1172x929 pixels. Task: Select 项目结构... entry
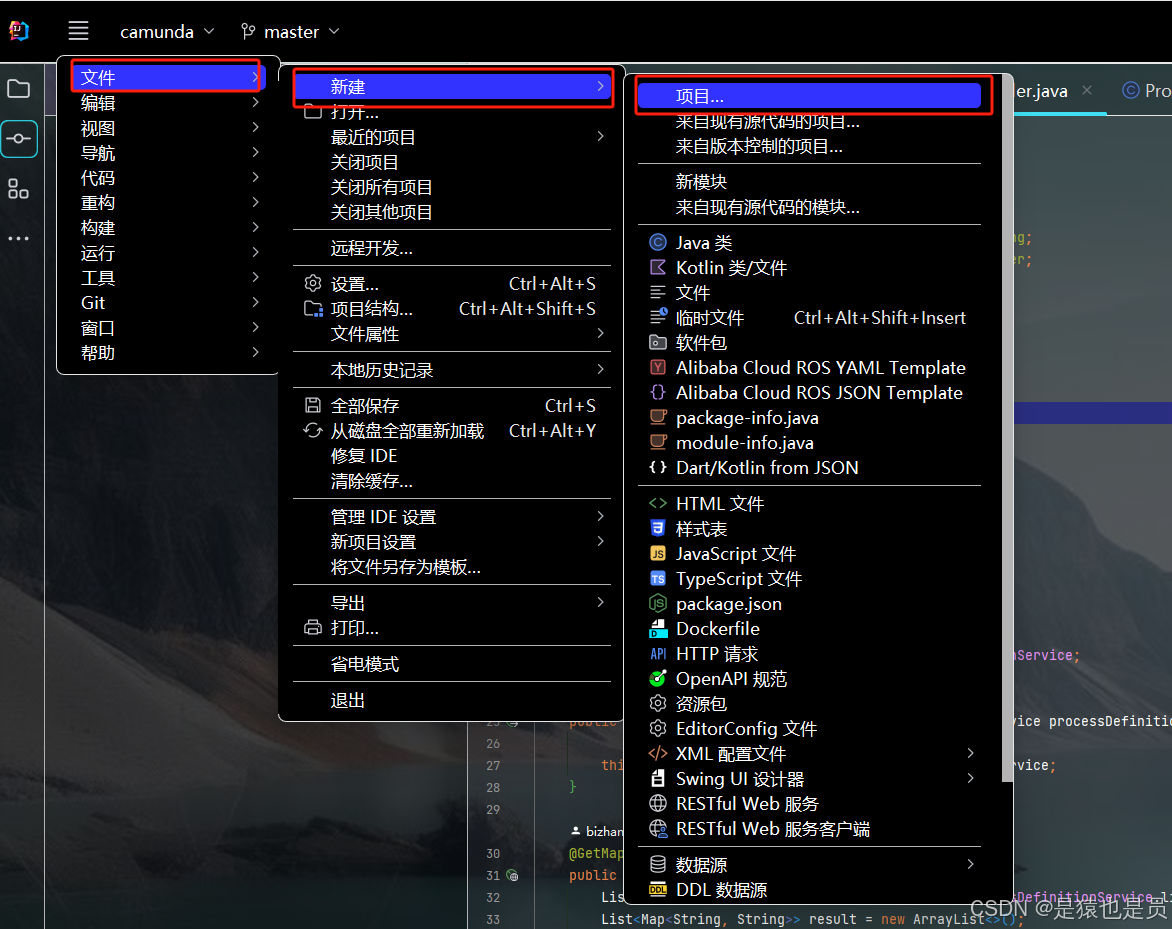[451, 309]
